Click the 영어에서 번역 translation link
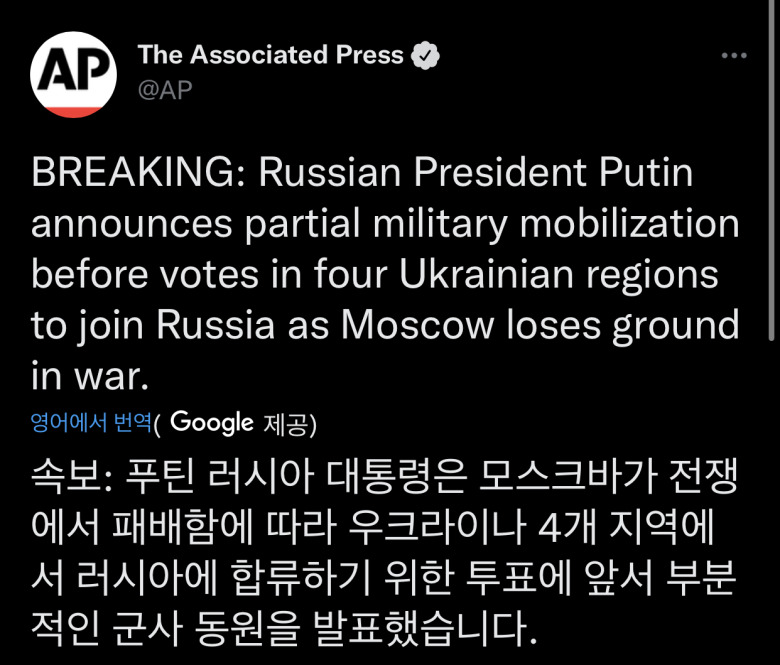The image size is (780, 665). (x=91, y=424)
